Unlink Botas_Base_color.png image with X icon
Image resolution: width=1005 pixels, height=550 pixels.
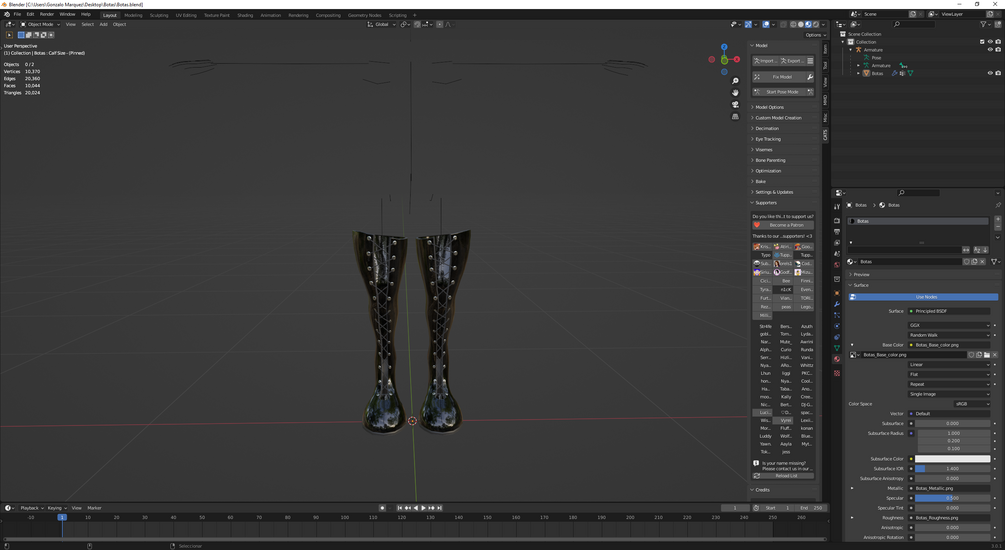(x=995, y=354)
